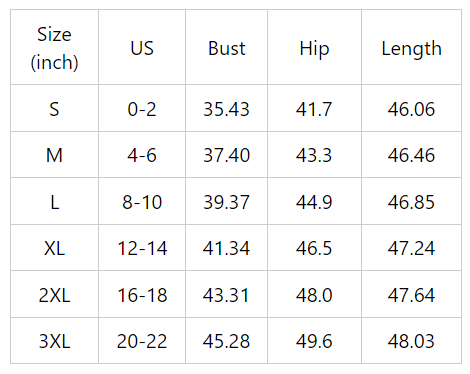Select the Hip column header

[314, 47]
